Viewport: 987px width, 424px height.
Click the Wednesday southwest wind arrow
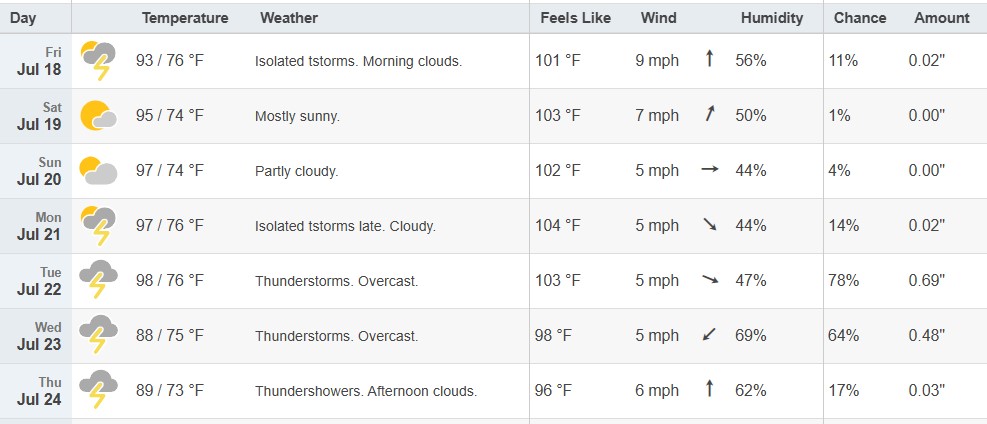pyautogui.click(x=709, y=335)
